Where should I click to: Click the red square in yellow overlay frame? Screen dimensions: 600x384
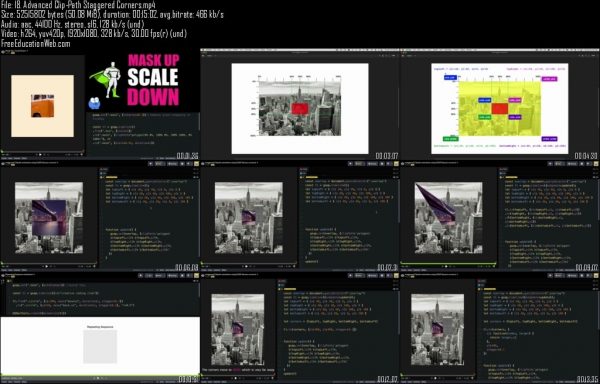[x=499, y=109]
